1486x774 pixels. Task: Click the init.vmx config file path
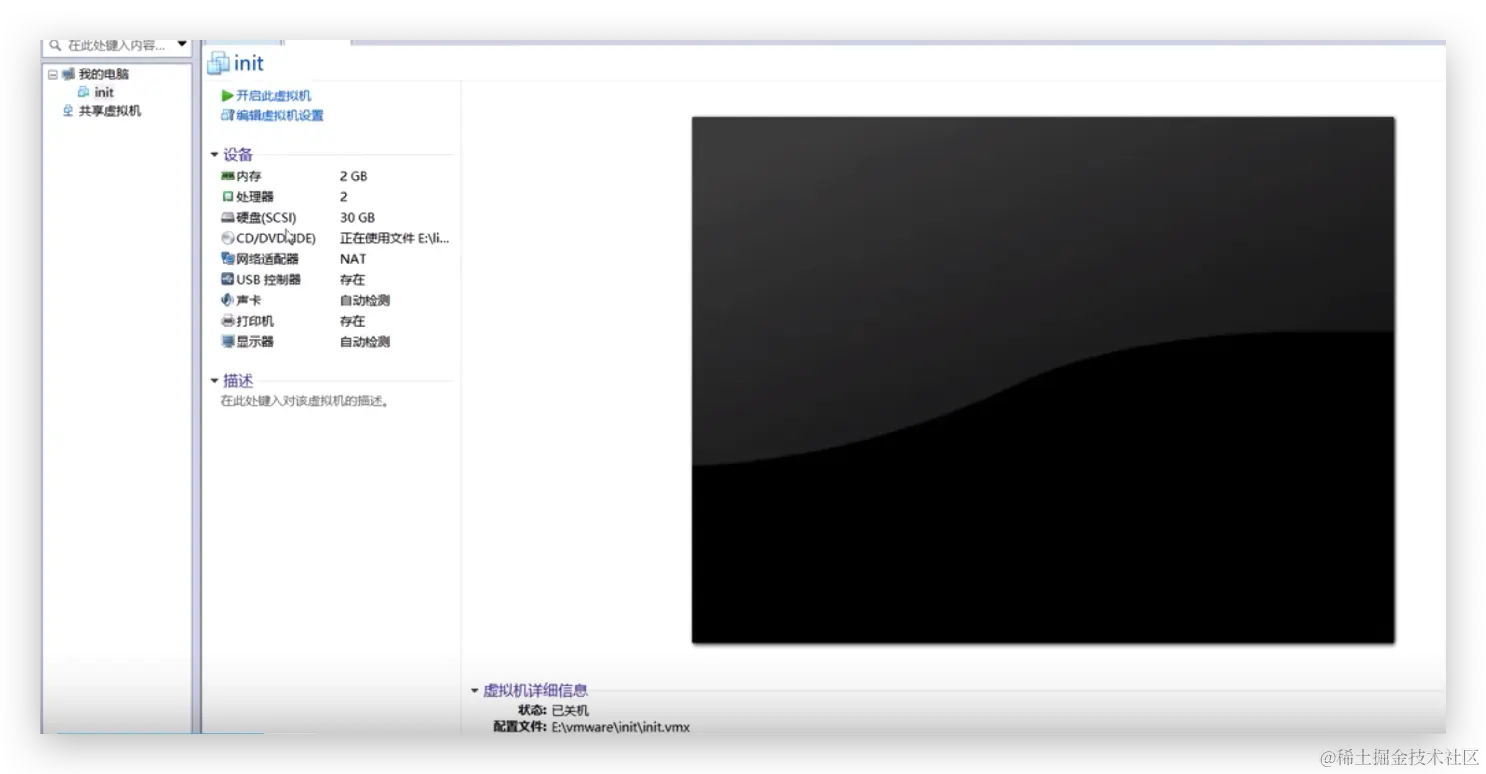pyautogui.click(x=620, y=727)
